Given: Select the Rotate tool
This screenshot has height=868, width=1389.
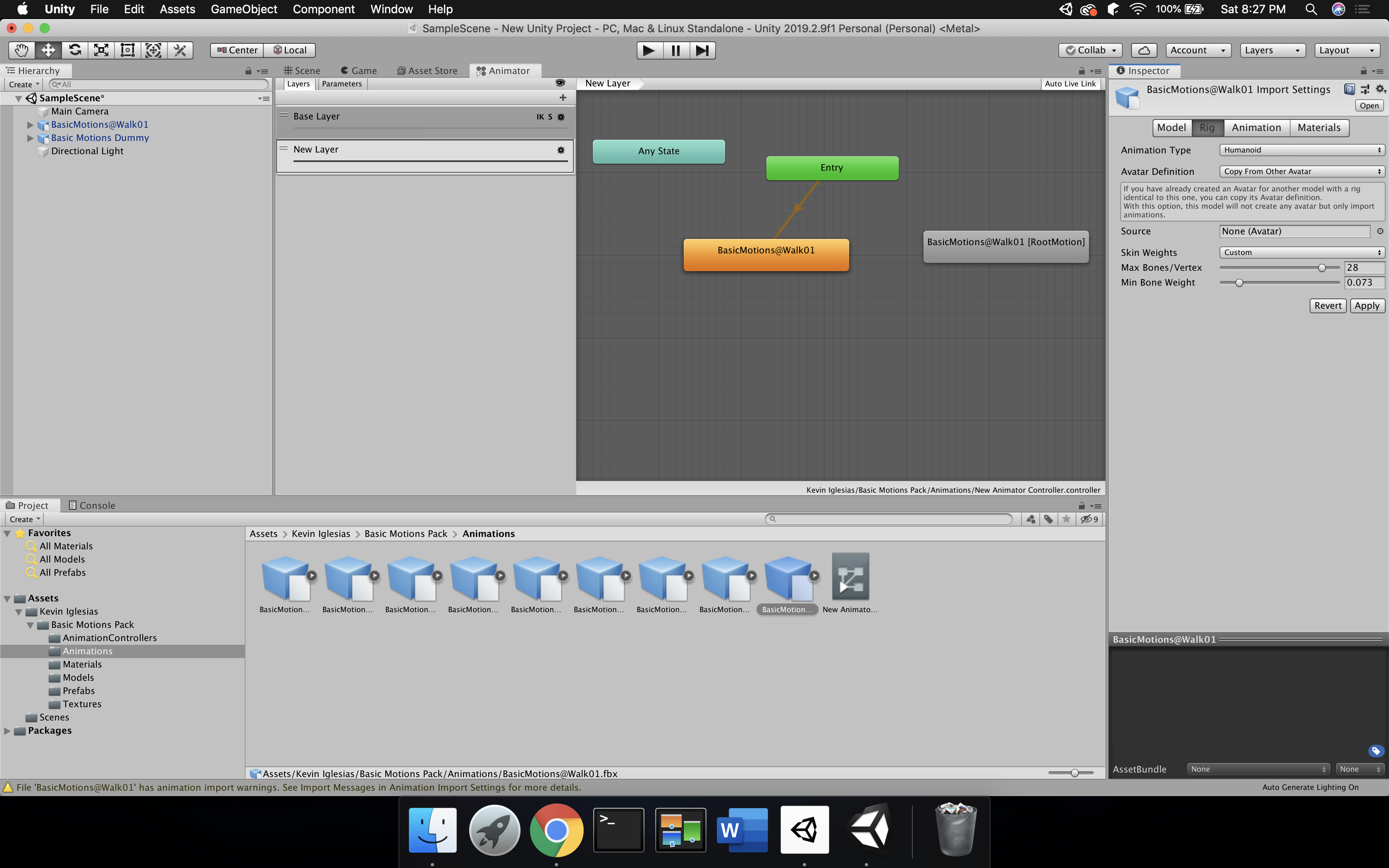Looking at the screenshot, I should click(74, 50).
